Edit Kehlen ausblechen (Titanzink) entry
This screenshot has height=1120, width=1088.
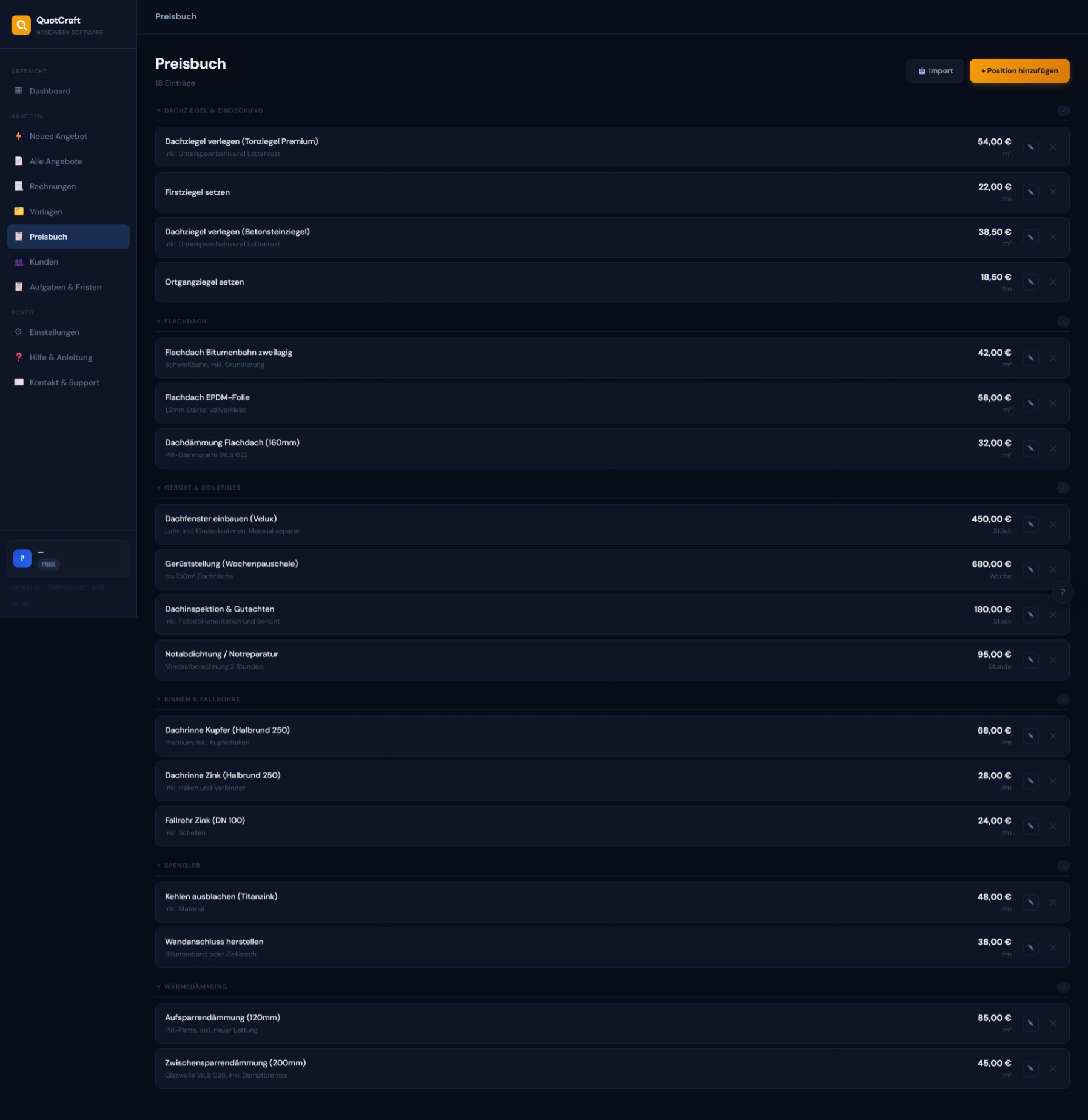1030,902
